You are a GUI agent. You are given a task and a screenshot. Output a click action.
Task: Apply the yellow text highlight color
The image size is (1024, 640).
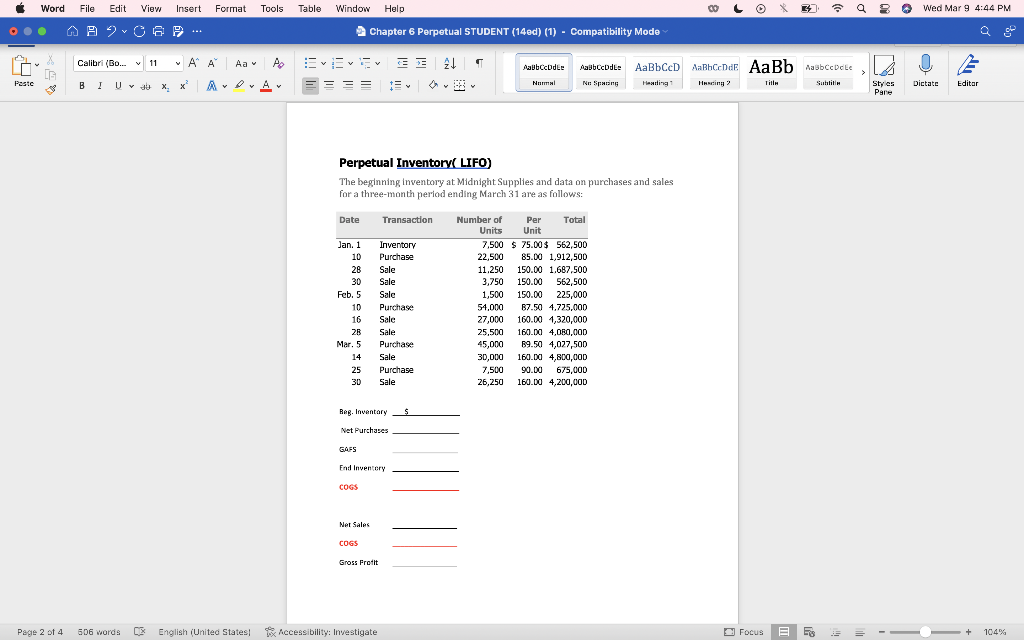click(240, 86)
